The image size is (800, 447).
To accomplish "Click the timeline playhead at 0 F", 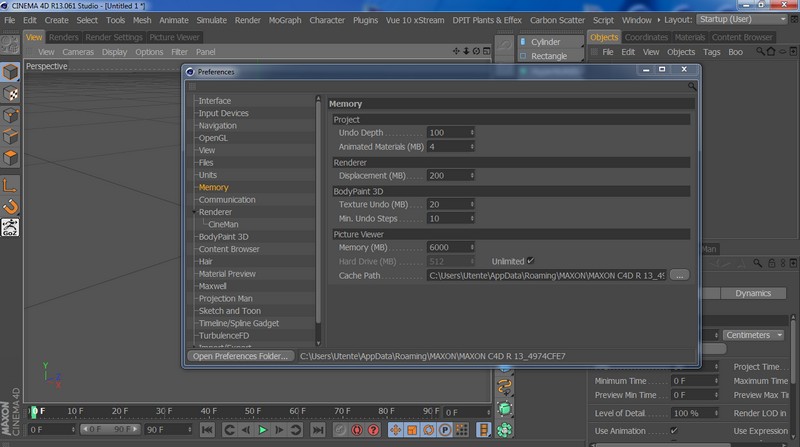I will [x=34, y=411].
